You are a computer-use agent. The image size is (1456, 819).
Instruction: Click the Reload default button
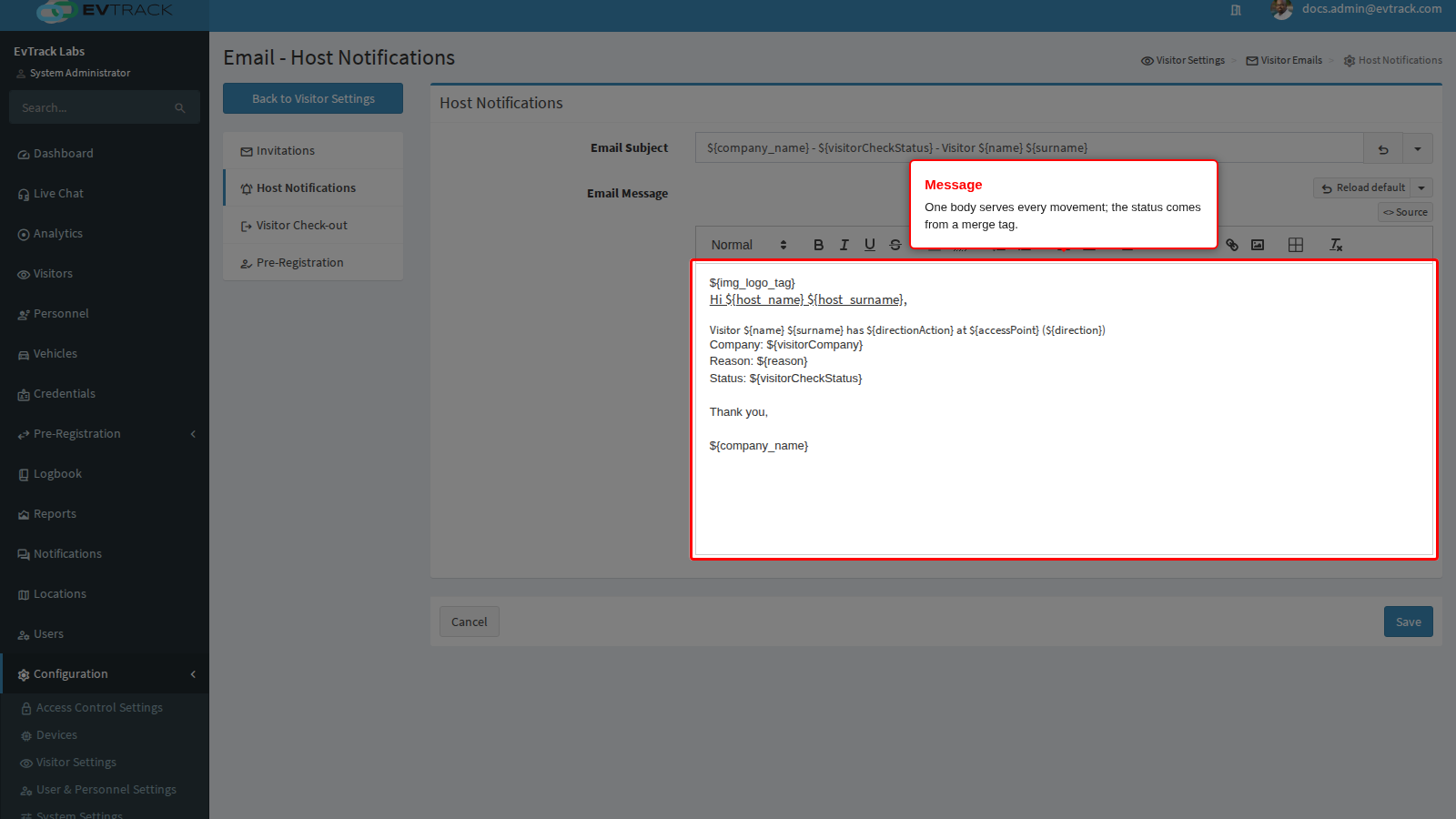click(x=1362, y=187)
